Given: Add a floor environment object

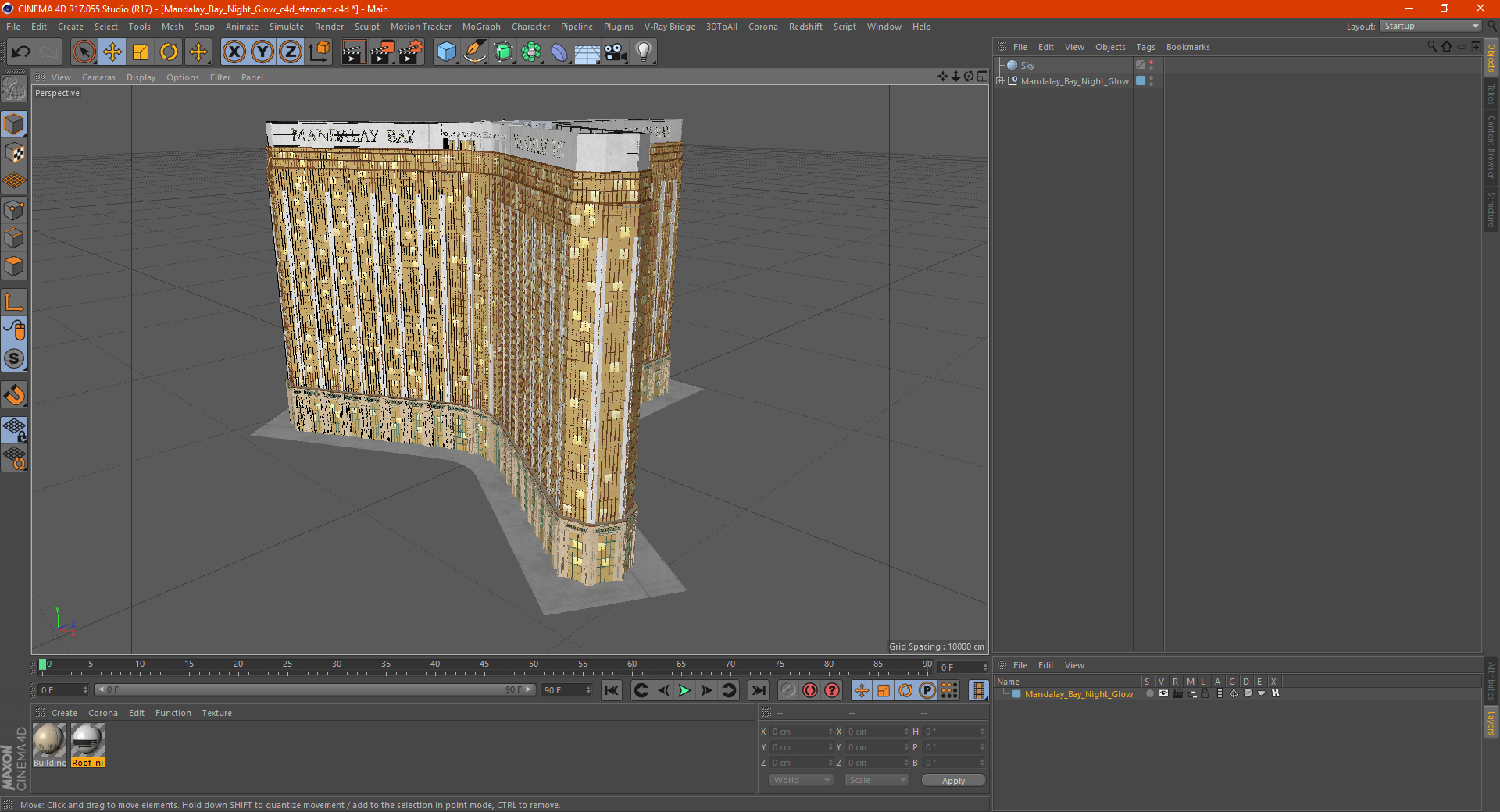Looking at the screenshot, I should pos(587,52).
